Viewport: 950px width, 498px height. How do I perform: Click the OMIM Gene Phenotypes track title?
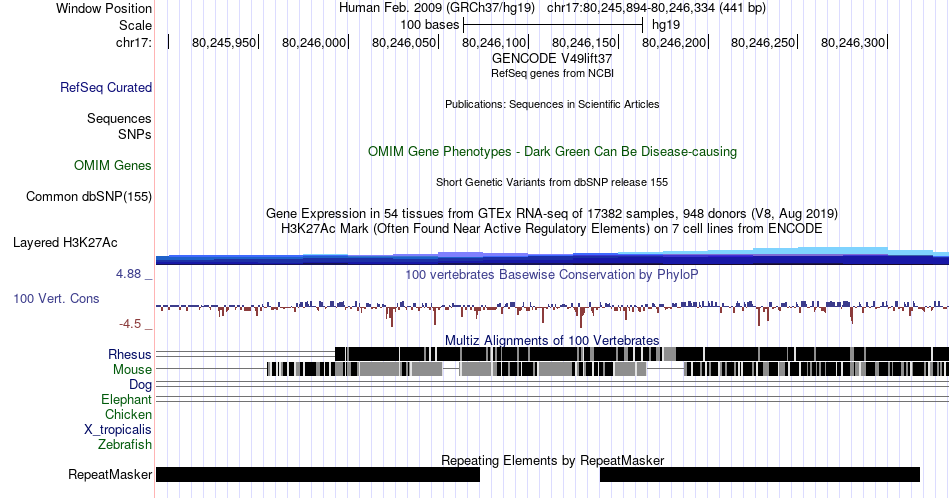coord(552,151)
